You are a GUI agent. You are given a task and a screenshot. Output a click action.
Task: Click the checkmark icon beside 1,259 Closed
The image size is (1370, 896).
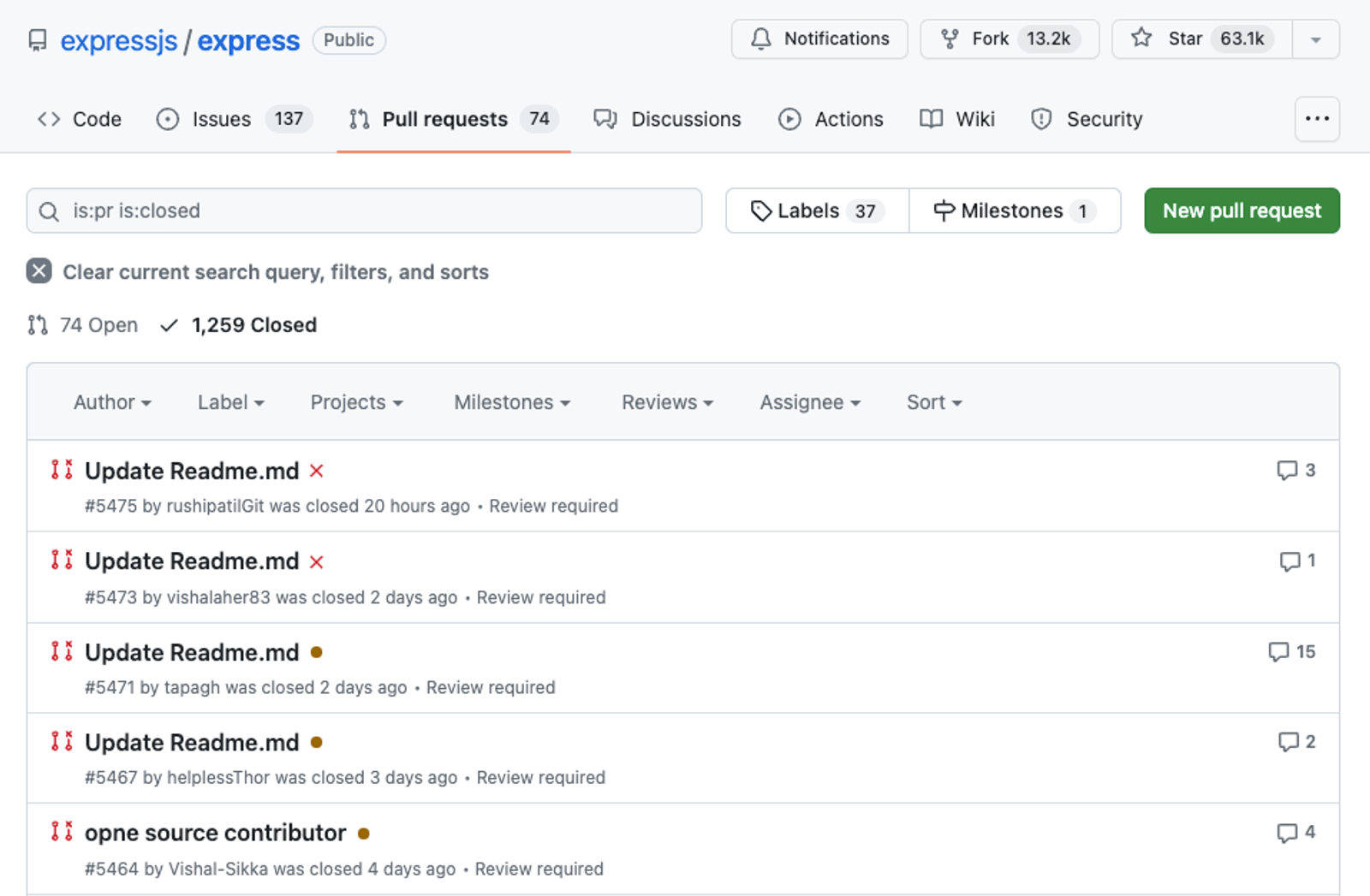[x=170, y=325]
